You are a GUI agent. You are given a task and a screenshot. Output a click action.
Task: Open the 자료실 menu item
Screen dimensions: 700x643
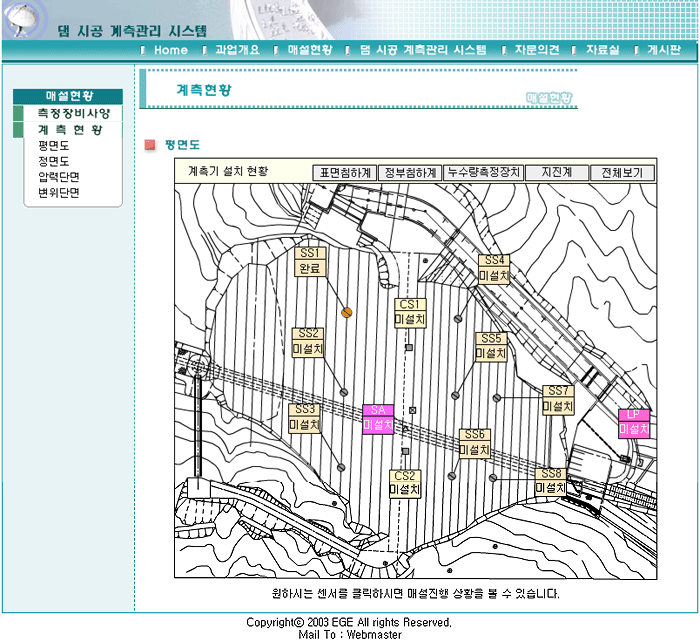pos(602,50)
